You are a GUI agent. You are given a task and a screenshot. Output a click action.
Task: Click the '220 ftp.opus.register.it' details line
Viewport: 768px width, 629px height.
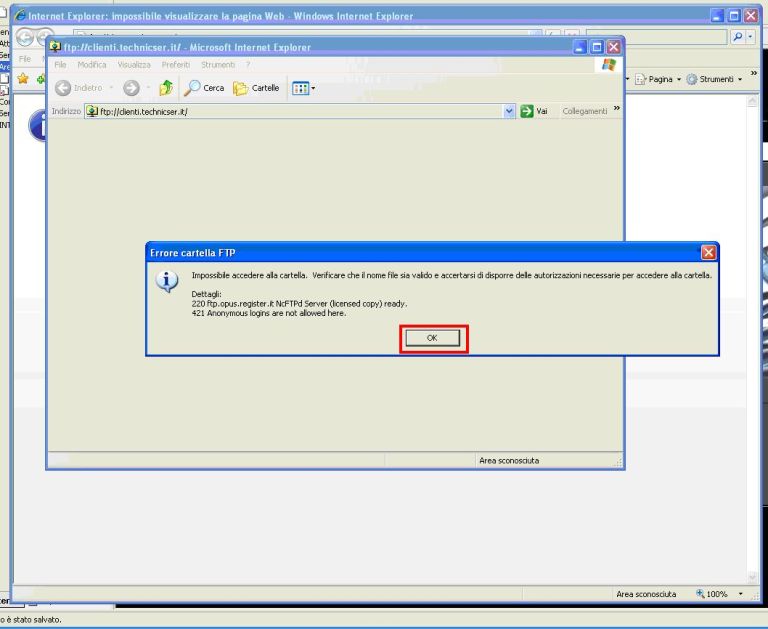click(299, 304)
